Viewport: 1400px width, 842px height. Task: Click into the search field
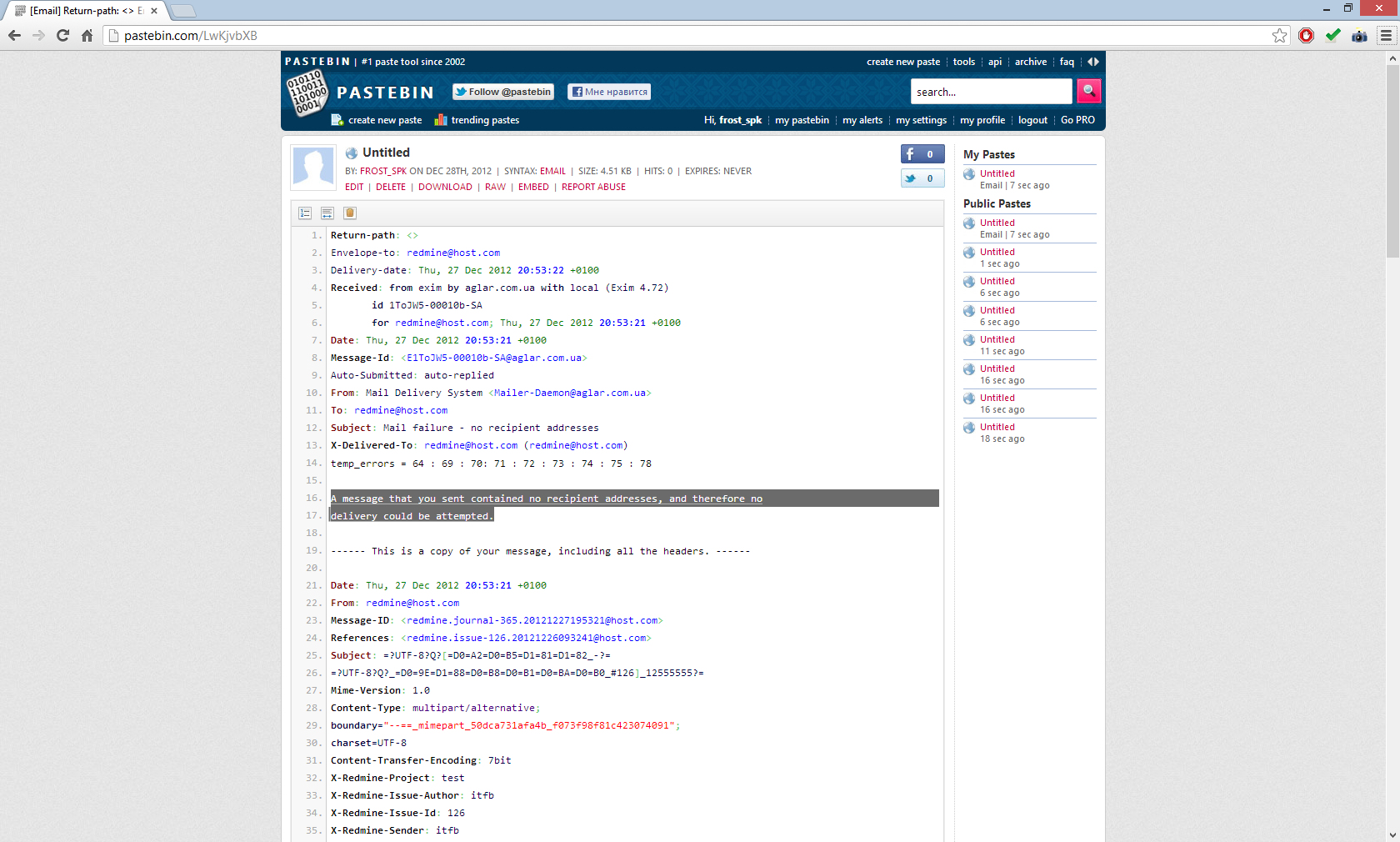click(991, 92)
